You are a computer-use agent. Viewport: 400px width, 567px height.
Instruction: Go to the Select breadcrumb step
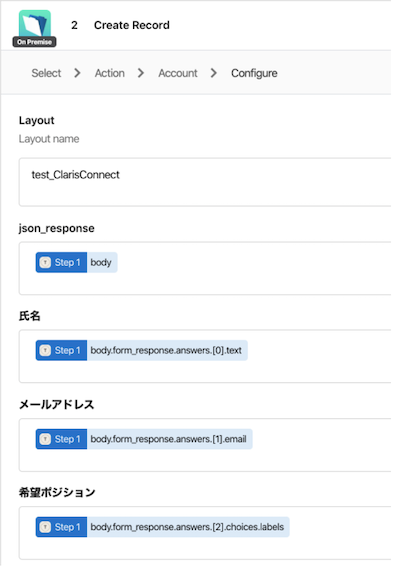coord(46,73)
